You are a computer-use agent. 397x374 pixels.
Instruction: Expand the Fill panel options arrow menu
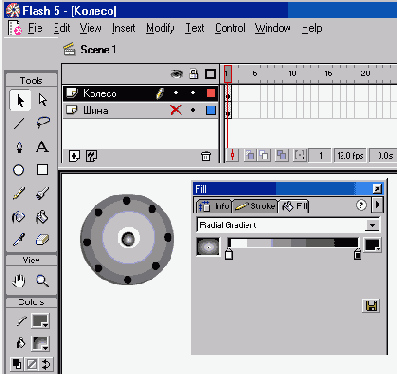tap(377, 204)
